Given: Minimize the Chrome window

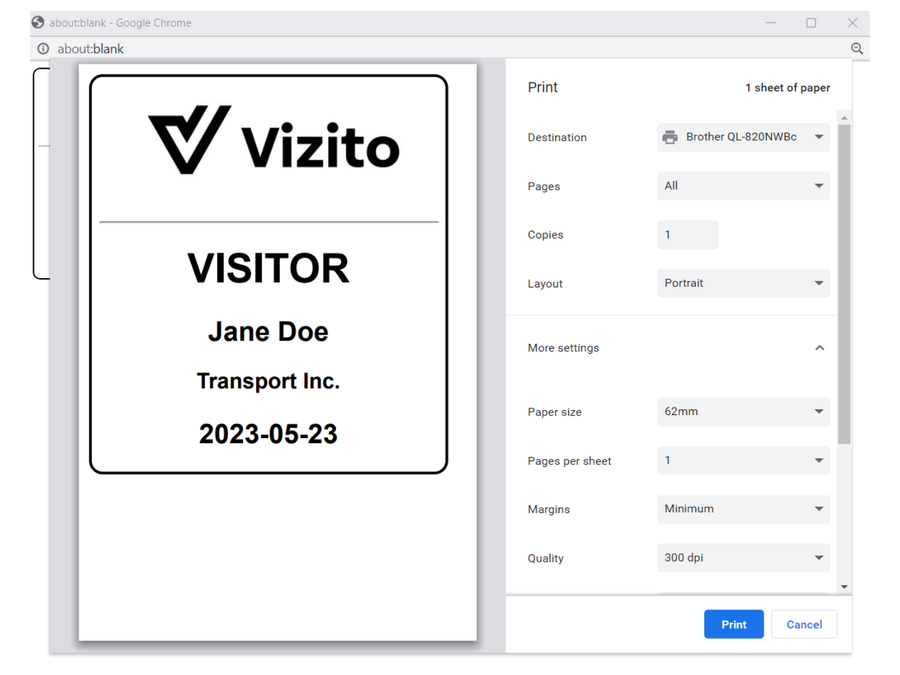Looking at the screenshot, I should pos(771,22).
